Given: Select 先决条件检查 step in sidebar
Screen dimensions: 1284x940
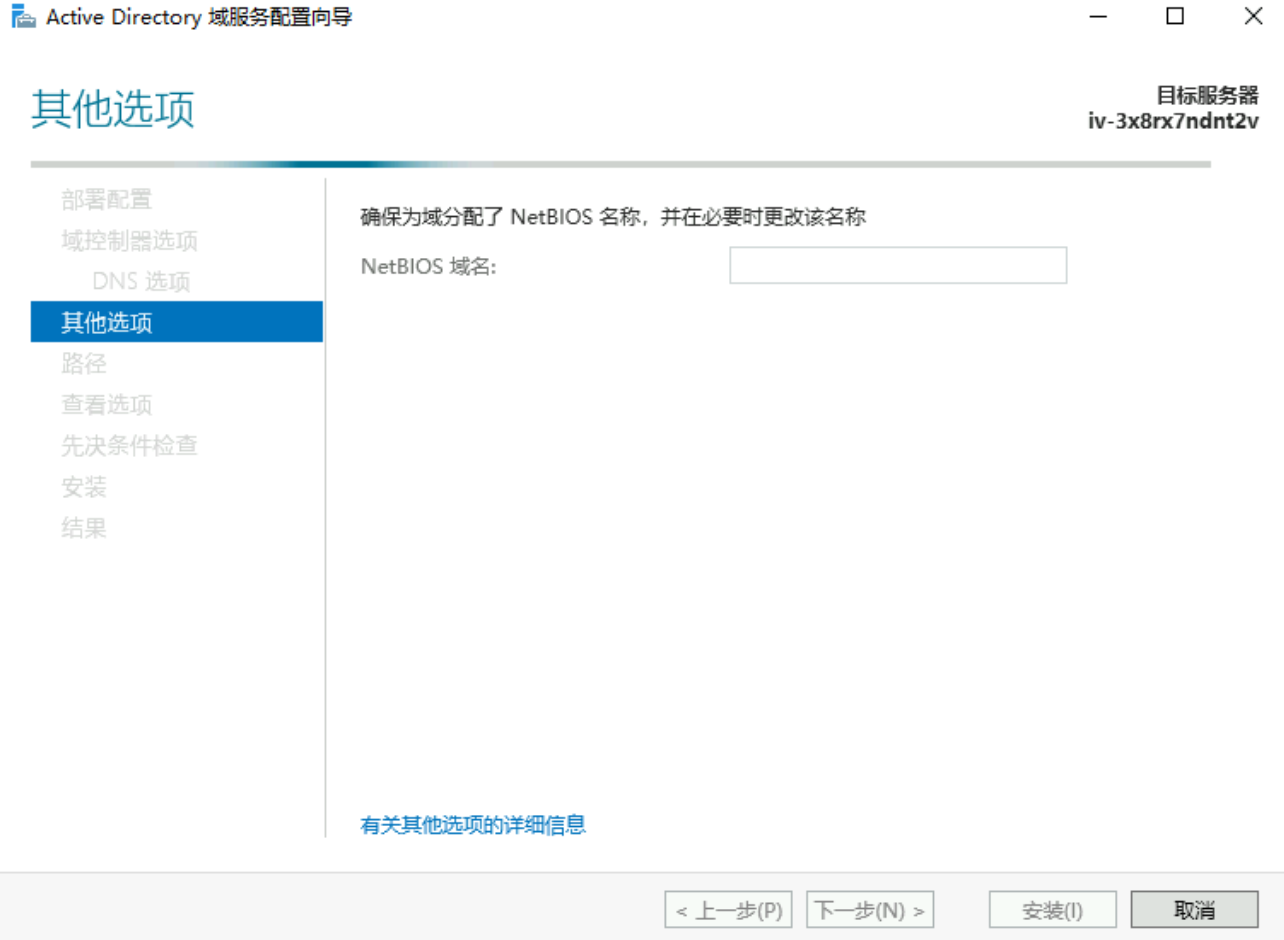Looking at the screenshot, I should (x=129, y=446).
